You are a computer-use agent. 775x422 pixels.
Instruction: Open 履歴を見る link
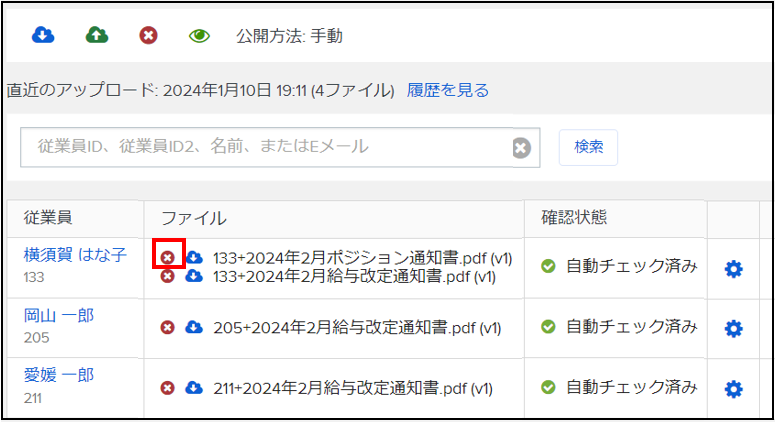pyautogui.click(x=448, y=90)
